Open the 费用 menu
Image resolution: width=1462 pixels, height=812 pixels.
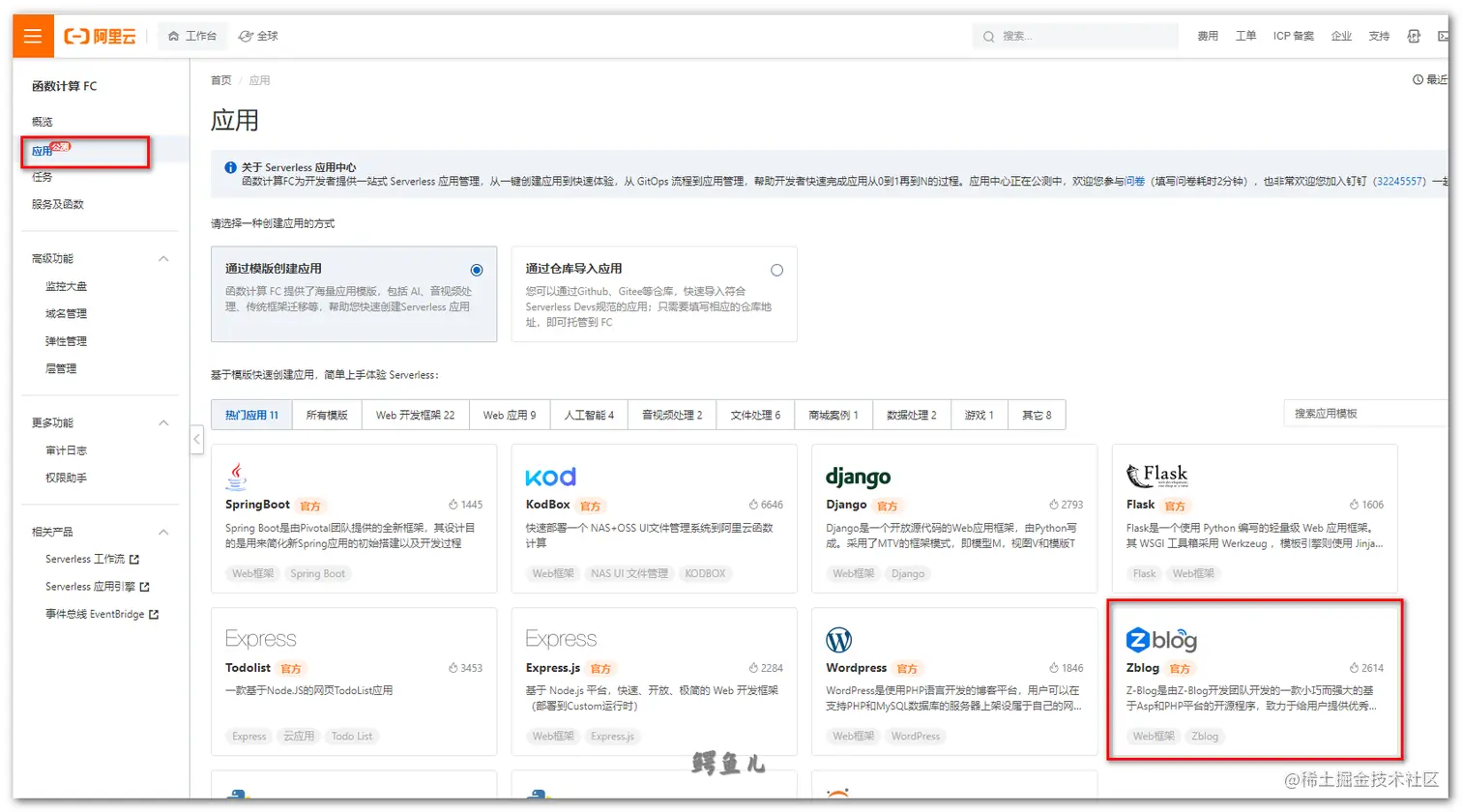coord(1208,36)
